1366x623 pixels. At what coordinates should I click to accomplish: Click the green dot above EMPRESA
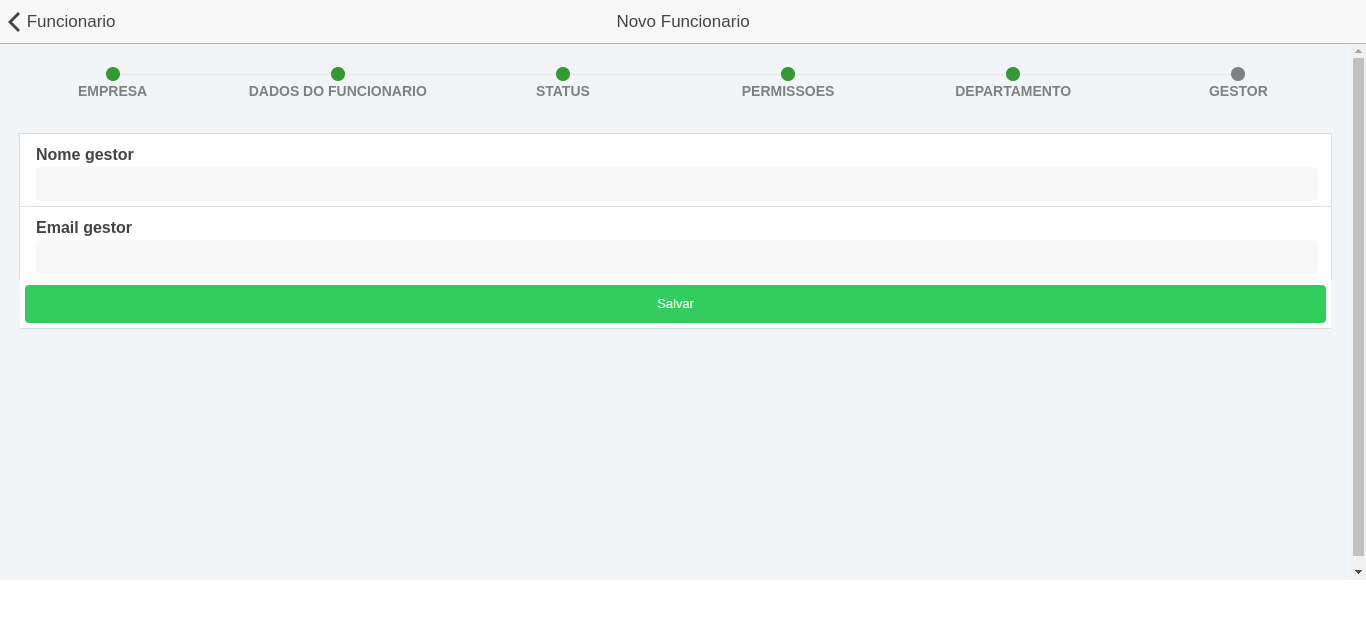[x=113, y=74]
